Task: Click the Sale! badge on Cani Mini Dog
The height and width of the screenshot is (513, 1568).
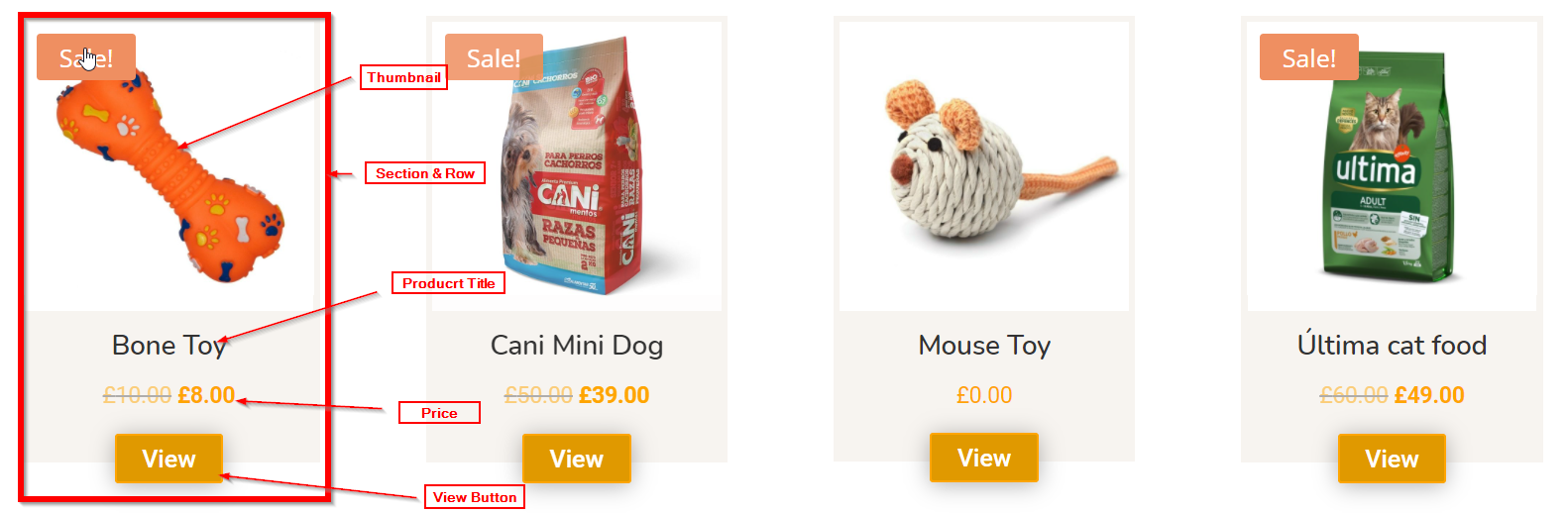Action: (x=494, y=57)
